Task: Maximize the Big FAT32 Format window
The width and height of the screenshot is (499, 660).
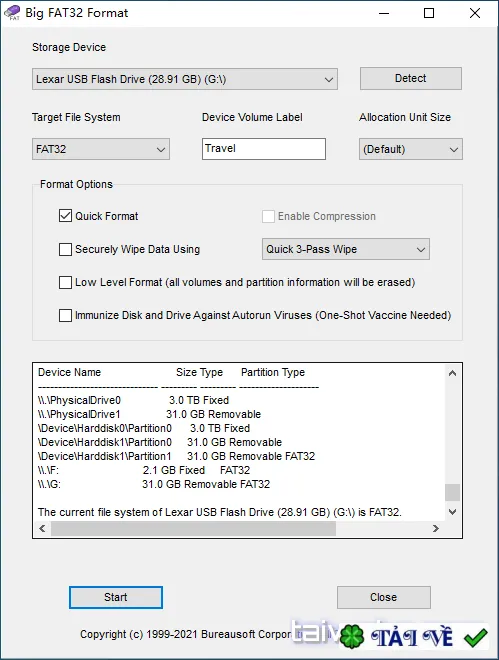Action: coord(429,13)
